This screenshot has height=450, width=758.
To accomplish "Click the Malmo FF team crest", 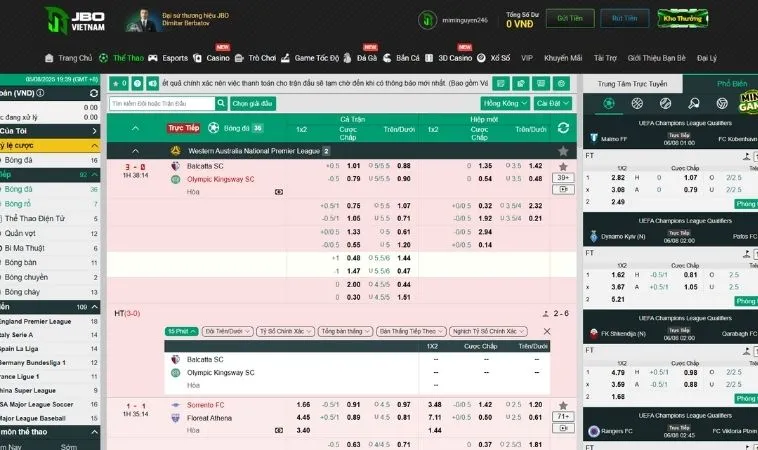I will [x=594, y=138].
